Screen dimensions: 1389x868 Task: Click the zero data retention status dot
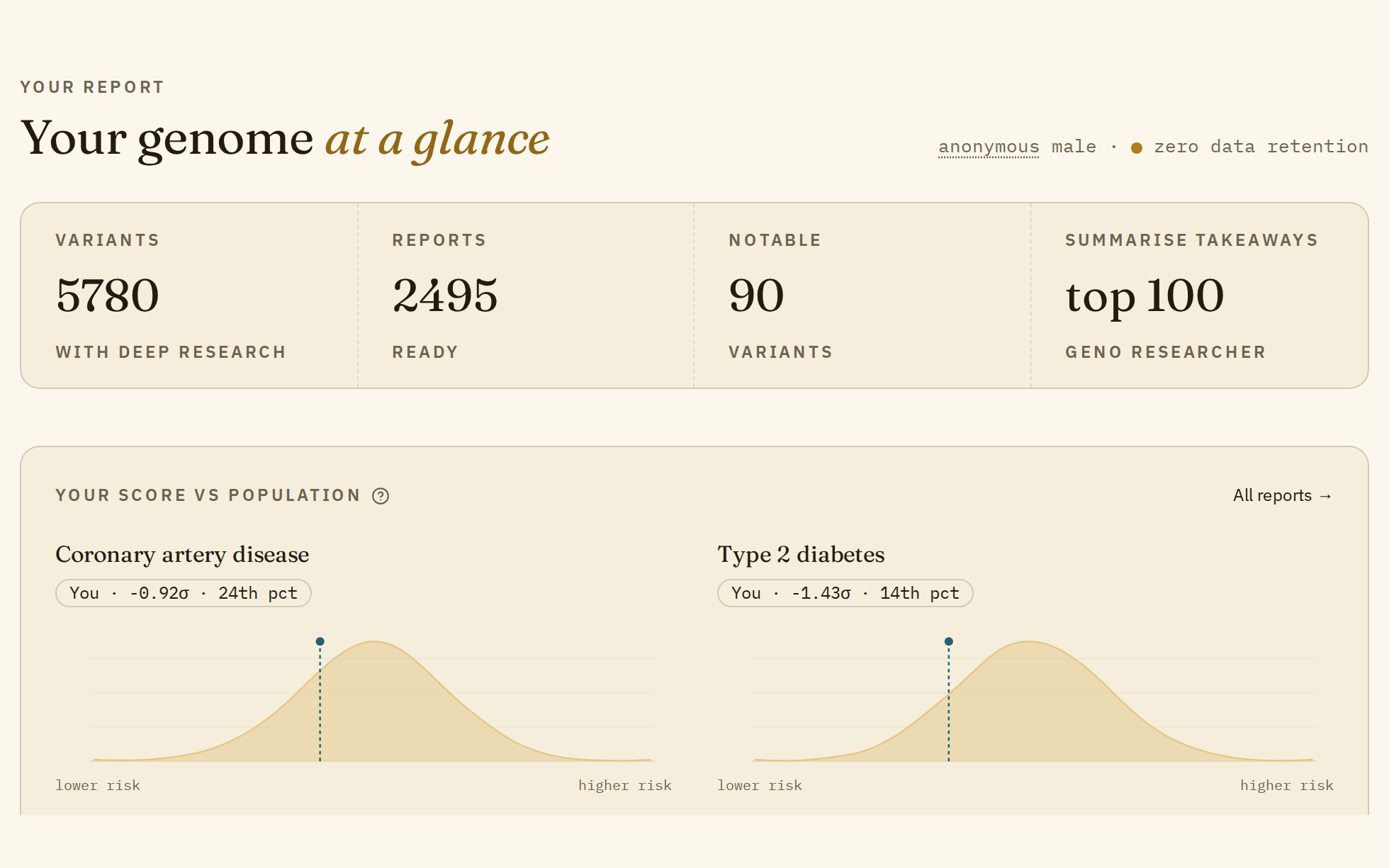click(1136, 148)
